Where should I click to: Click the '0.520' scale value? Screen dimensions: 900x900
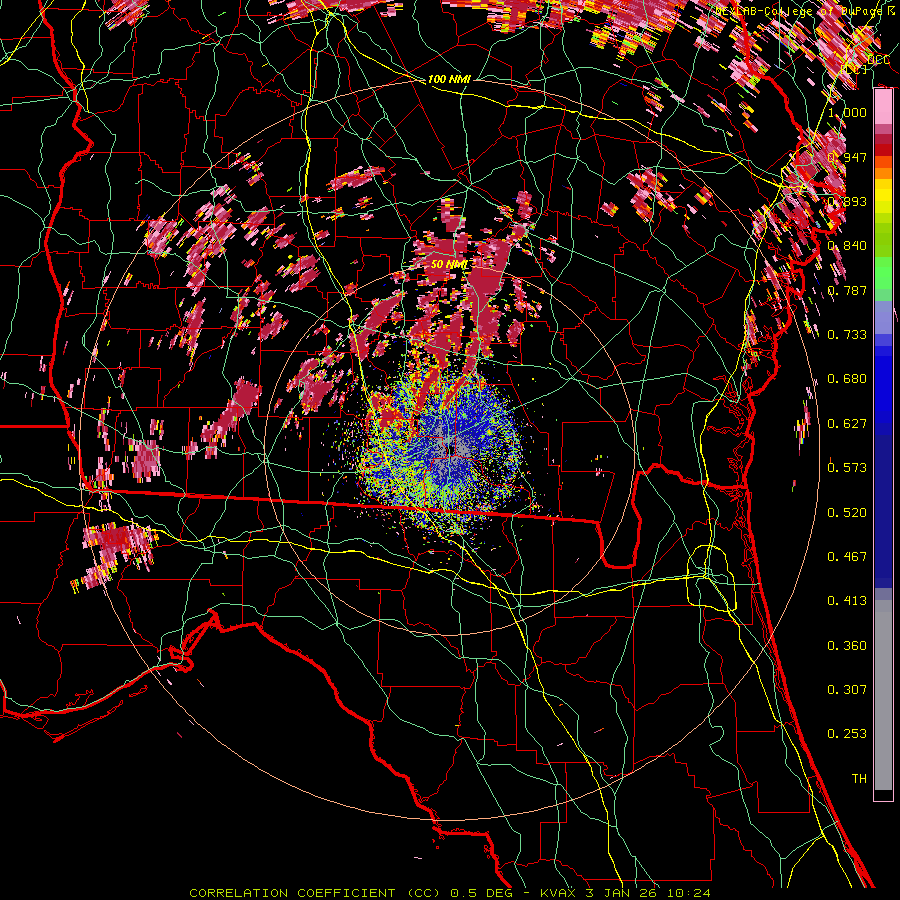847,513
